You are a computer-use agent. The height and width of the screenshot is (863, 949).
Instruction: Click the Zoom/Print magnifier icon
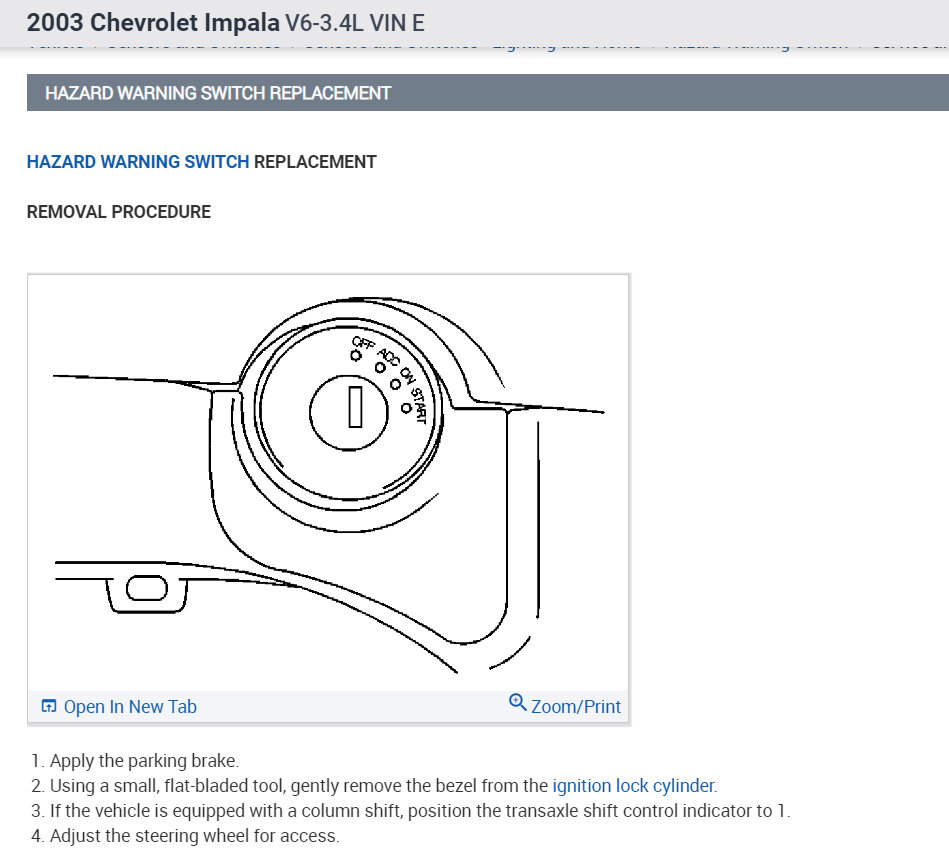tap(517, 702)
